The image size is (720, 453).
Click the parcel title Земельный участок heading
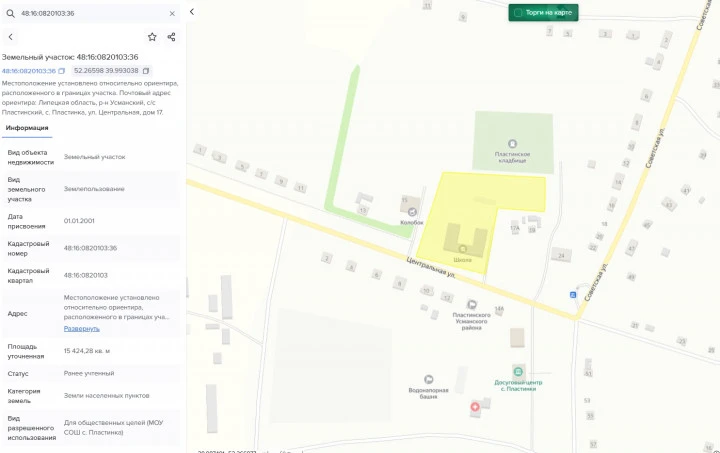[x=70, y=57]
